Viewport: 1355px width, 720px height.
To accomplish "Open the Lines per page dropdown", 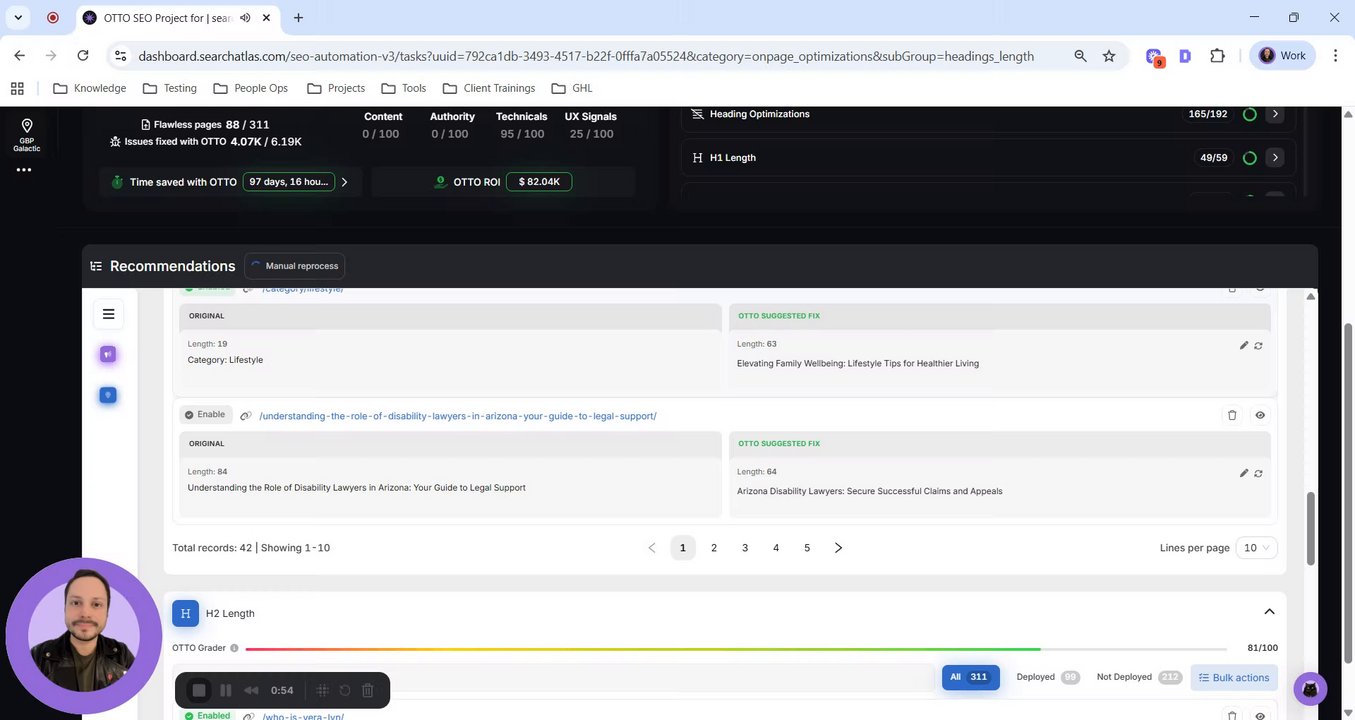I will click(1257, 548).
